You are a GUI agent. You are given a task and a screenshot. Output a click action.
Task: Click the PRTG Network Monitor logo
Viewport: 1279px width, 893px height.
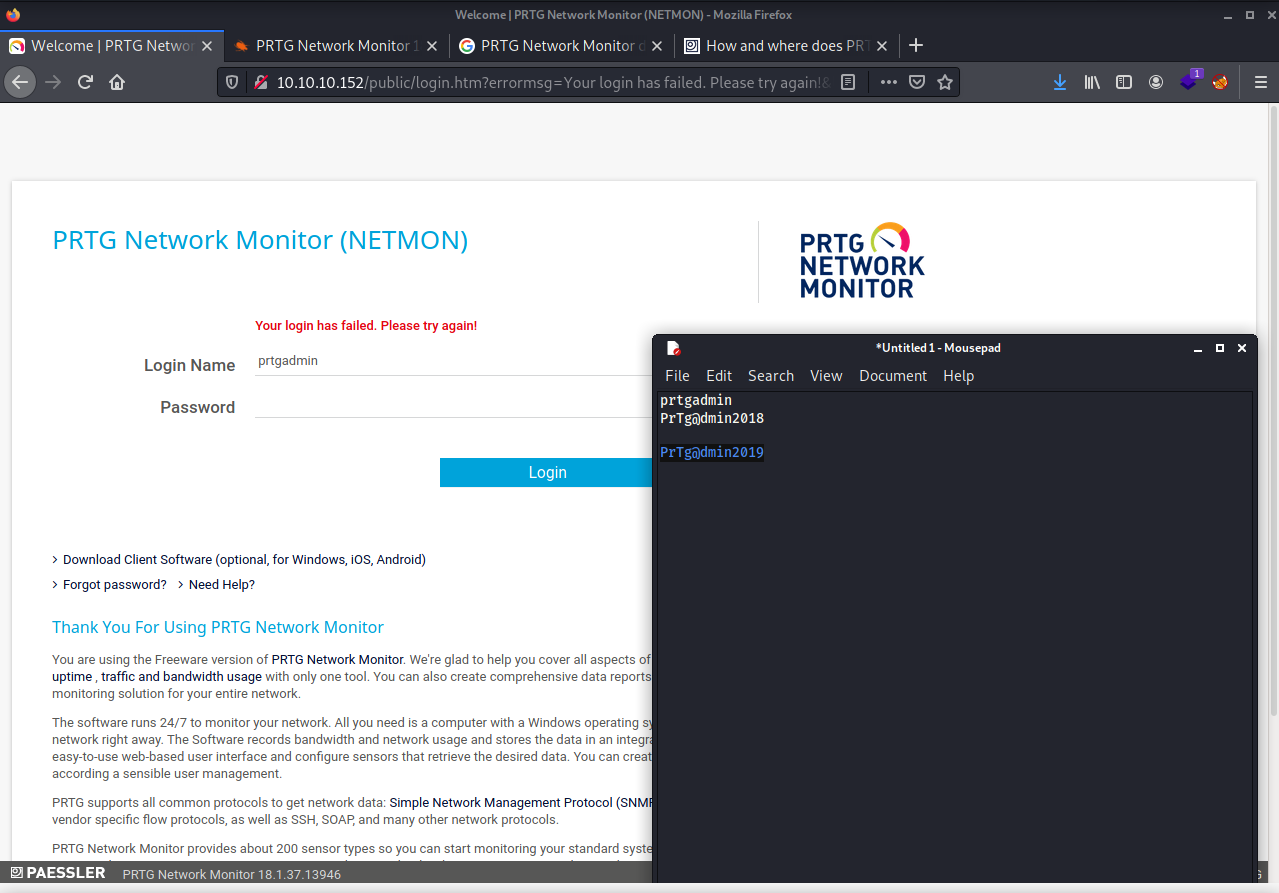point(862,261)
